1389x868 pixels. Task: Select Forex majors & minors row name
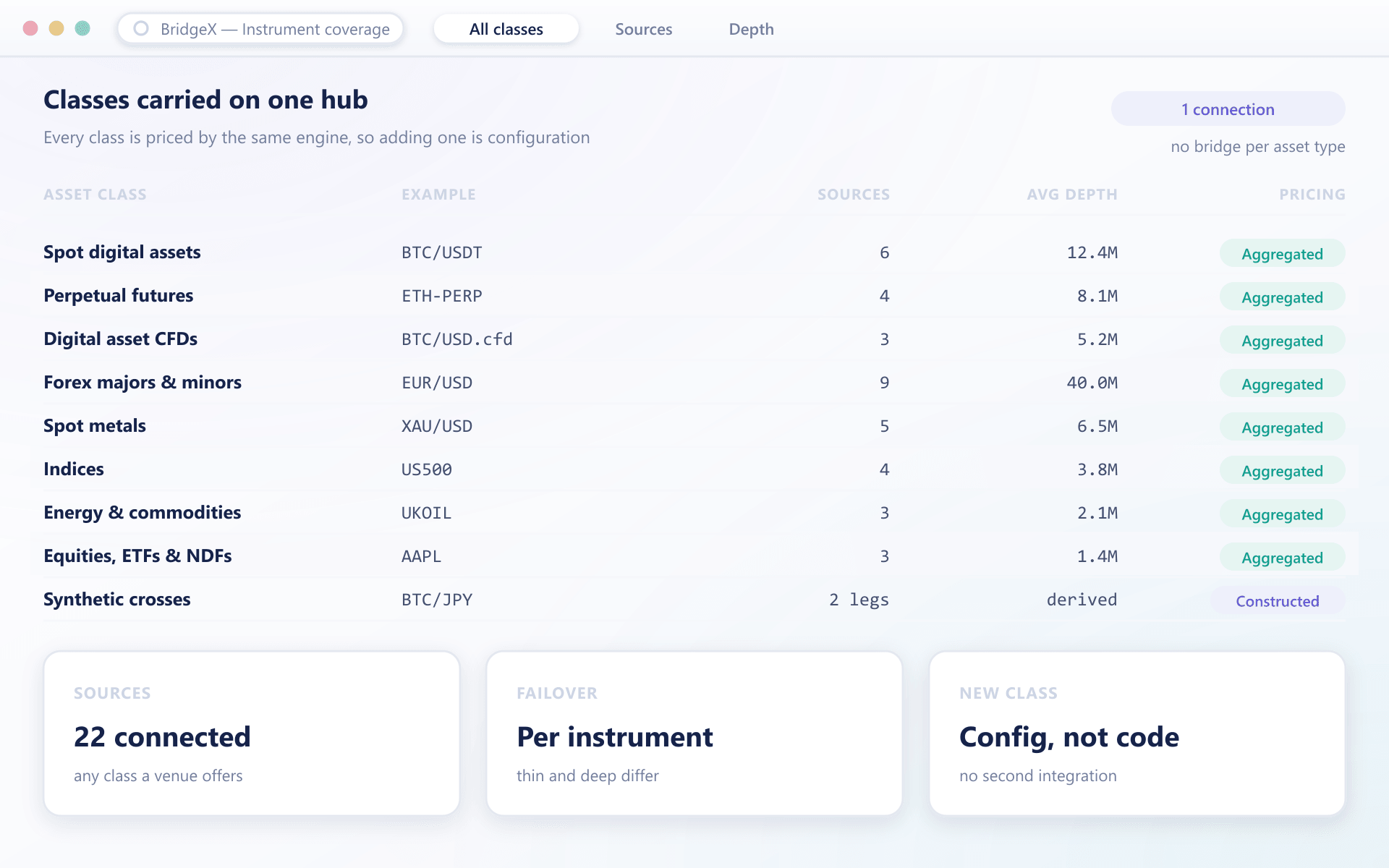point(143,383)
